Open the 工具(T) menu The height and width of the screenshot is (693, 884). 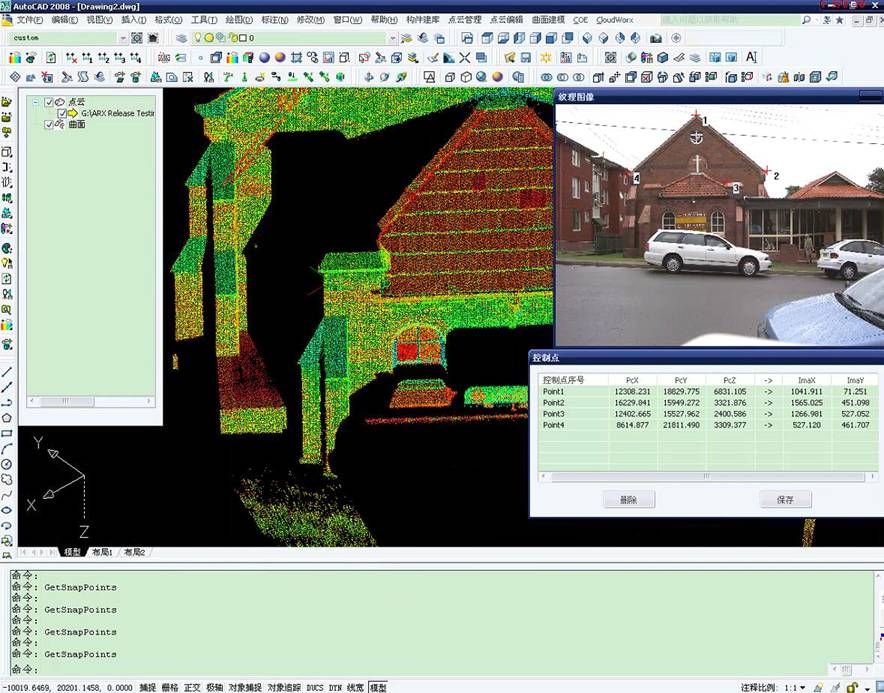(x=204, y=20)
